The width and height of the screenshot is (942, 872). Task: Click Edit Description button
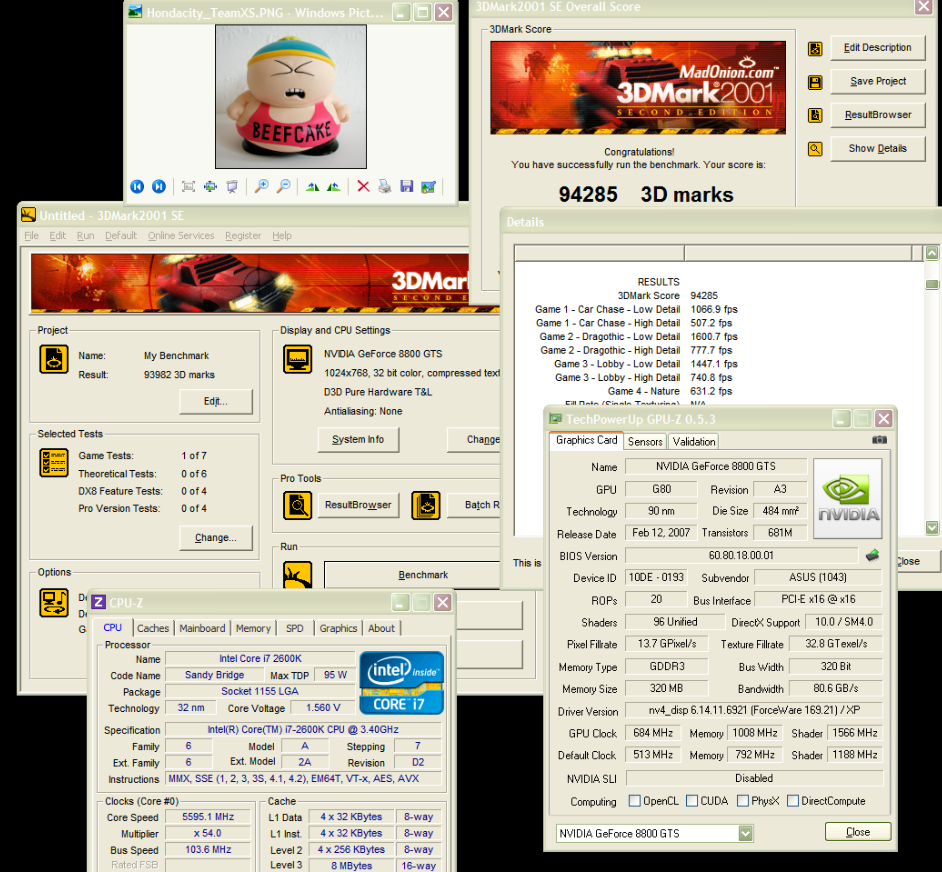coord(878,47)
